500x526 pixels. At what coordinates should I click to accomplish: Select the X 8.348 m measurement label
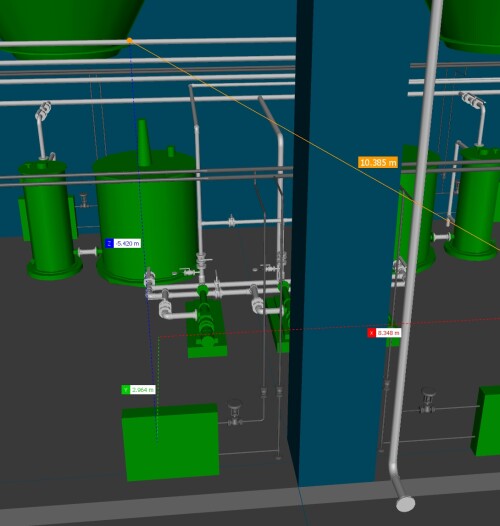coord(384,333)
